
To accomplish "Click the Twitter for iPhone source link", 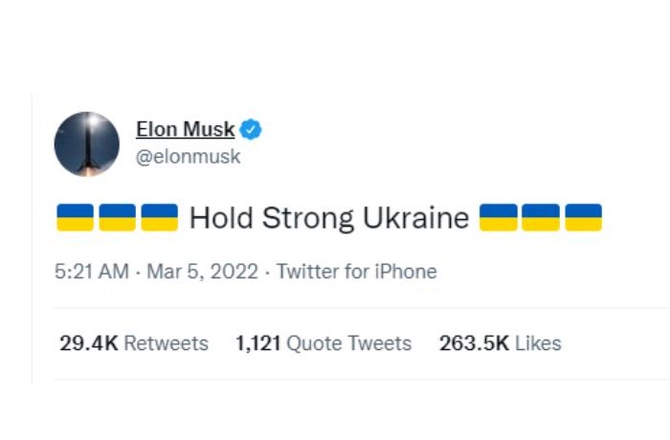I will 357,272.
